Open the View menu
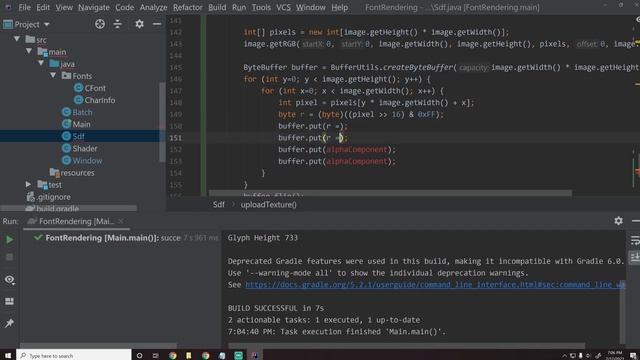 pos(64,7)
